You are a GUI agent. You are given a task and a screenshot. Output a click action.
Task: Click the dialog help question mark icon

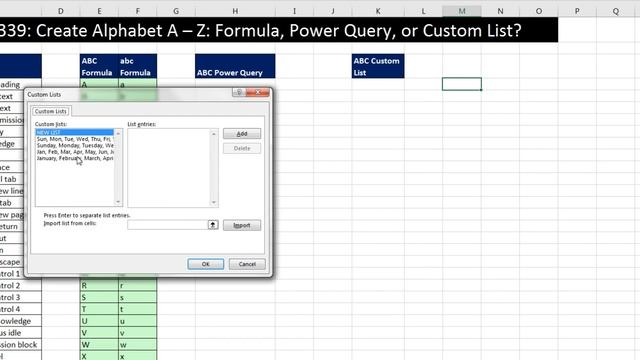coord(239,92)
